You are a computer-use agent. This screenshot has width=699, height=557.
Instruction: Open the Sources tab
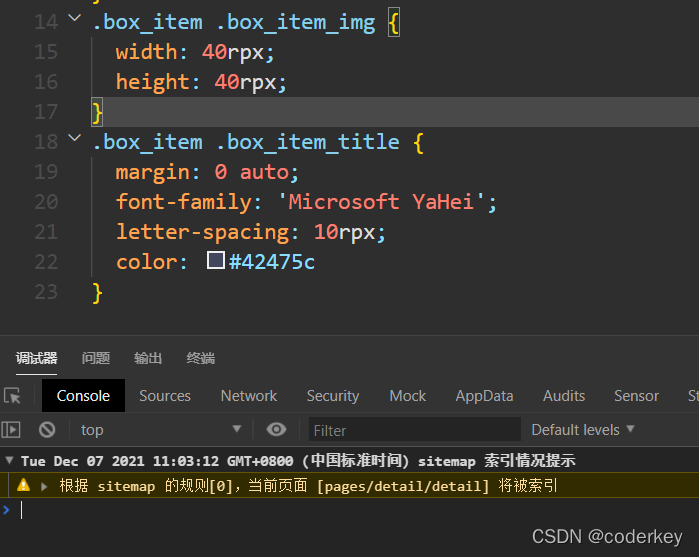click(165, 396)
